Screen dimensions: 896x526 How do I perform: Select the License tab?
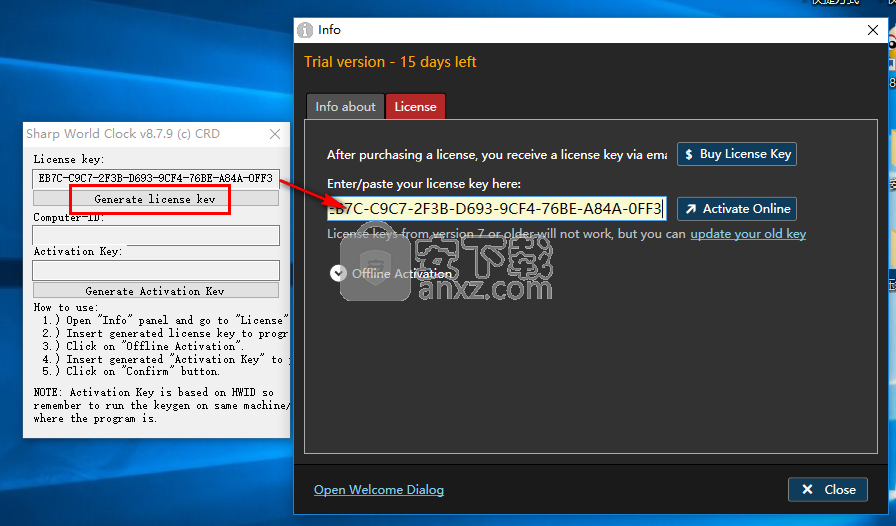point(415,106)
